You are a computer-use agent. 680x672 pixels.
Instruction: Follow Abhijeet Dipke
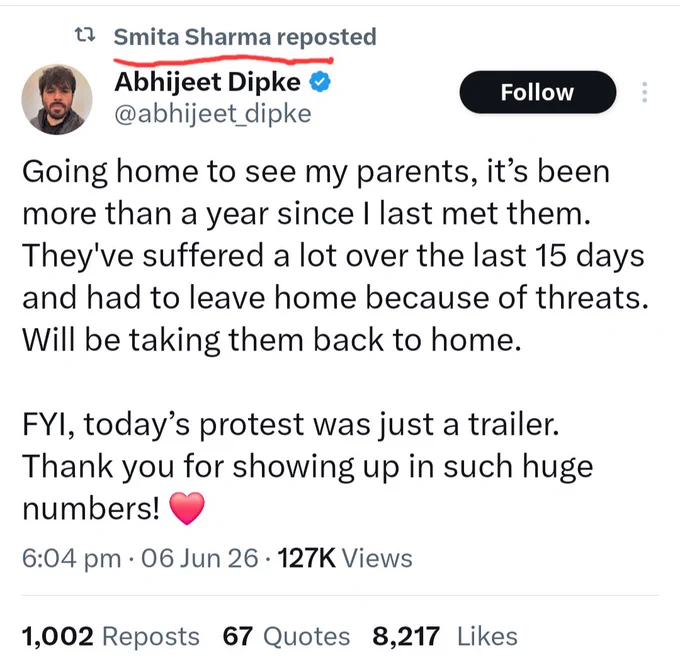537,92
